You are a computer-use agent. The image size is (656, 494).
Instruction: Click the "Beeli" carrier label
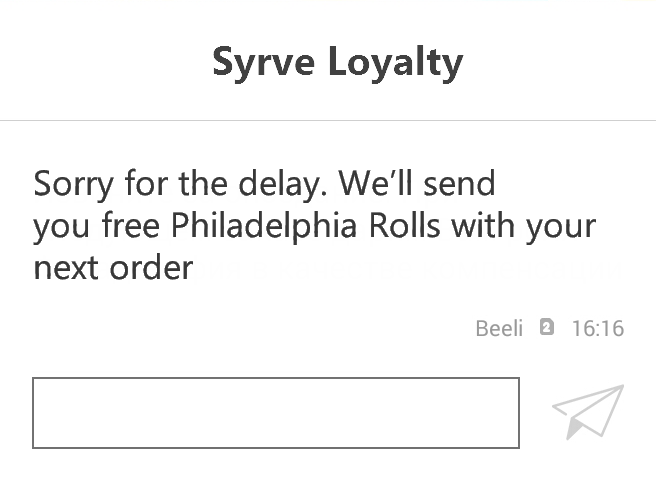(x=499, y=328)
